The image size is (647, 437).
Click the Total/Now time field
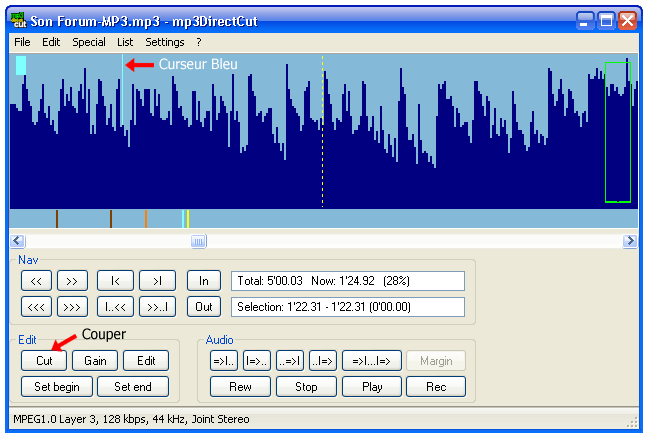pos(348,281)
